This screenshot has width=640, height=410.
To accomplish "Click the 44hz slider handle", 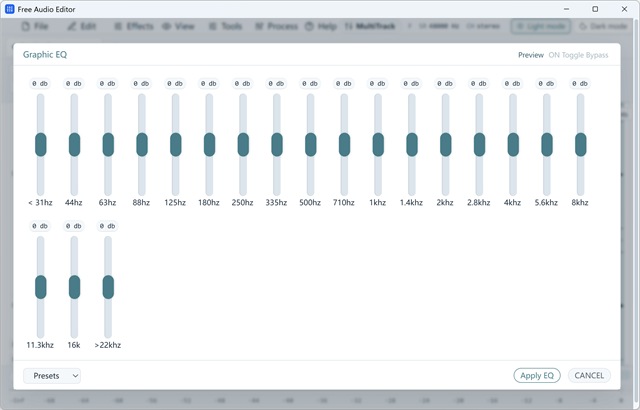I will point(74,144).
